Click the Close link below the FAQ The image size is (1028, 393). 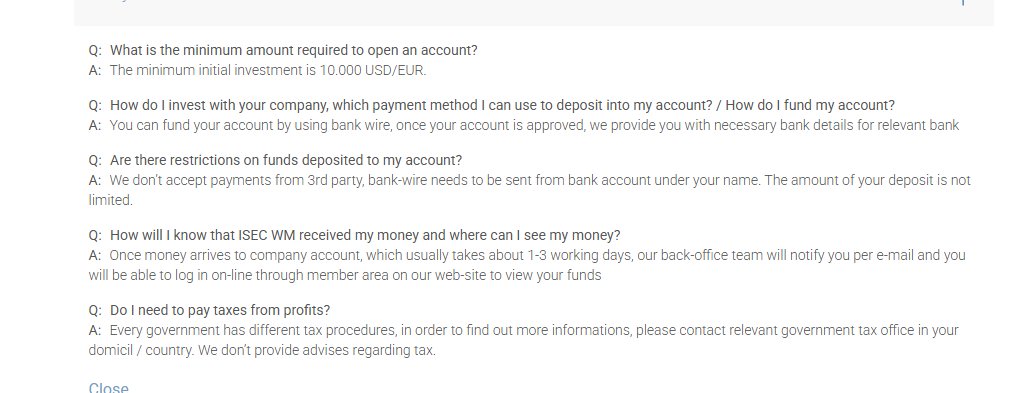108,388
